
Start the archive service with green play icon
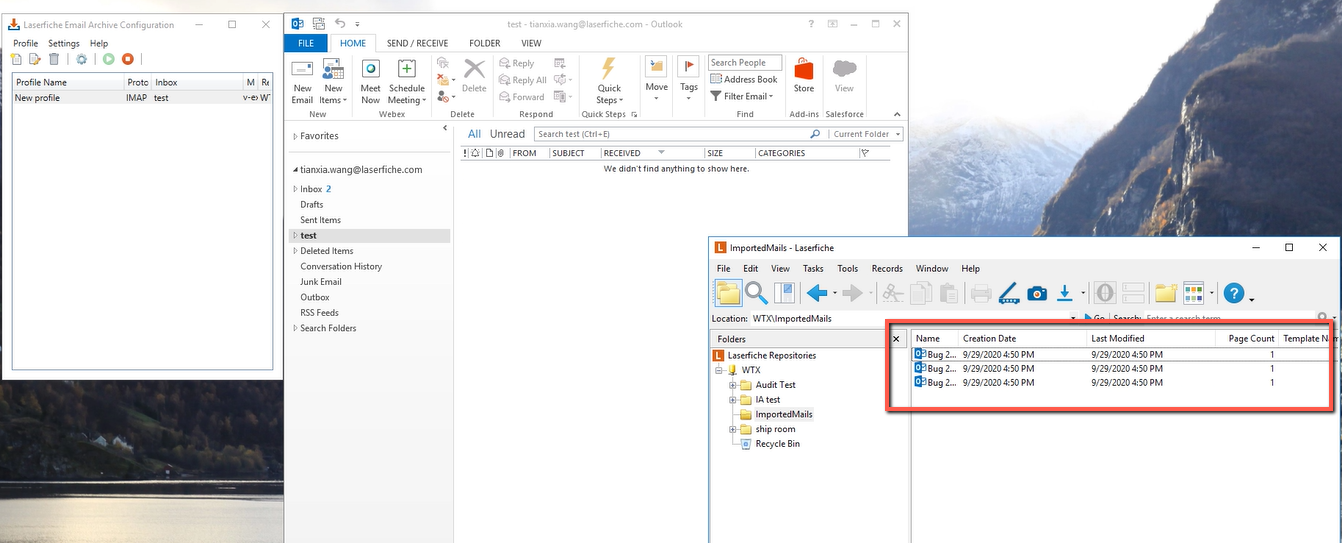coord(108,60)
